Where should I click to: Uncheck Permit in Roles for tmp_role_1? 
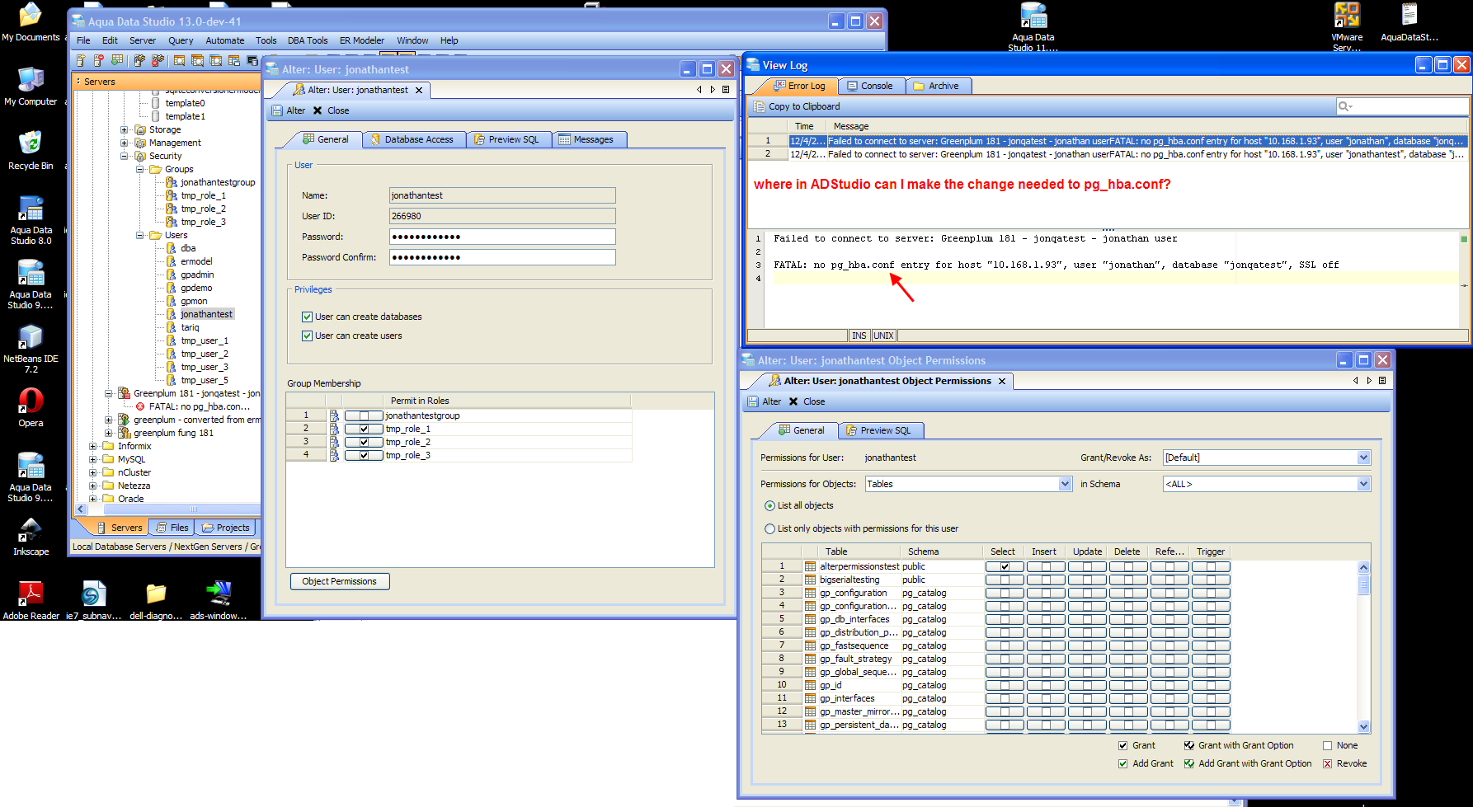pos(364,429)
